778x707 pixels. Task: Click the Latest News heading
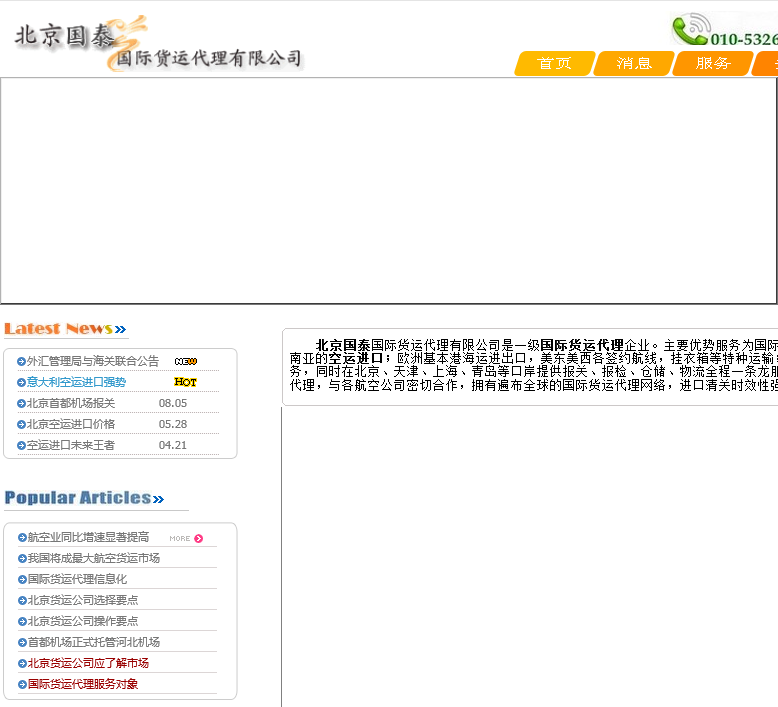(59, 328)
